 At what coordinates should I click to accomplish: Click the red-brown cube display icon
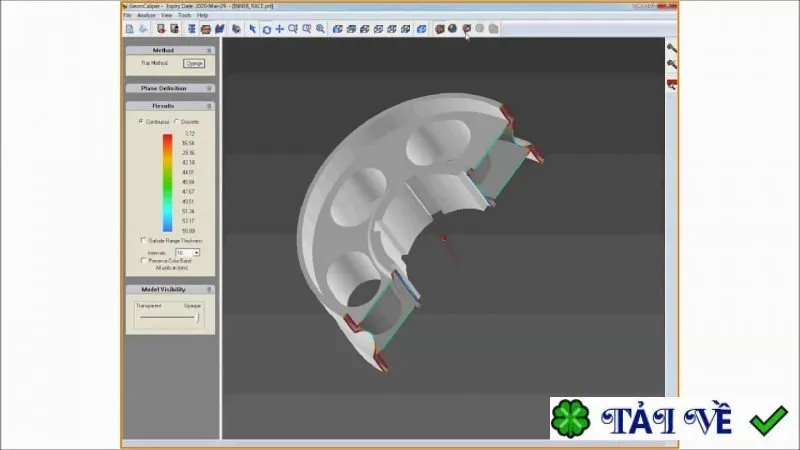tap(439, 29)
